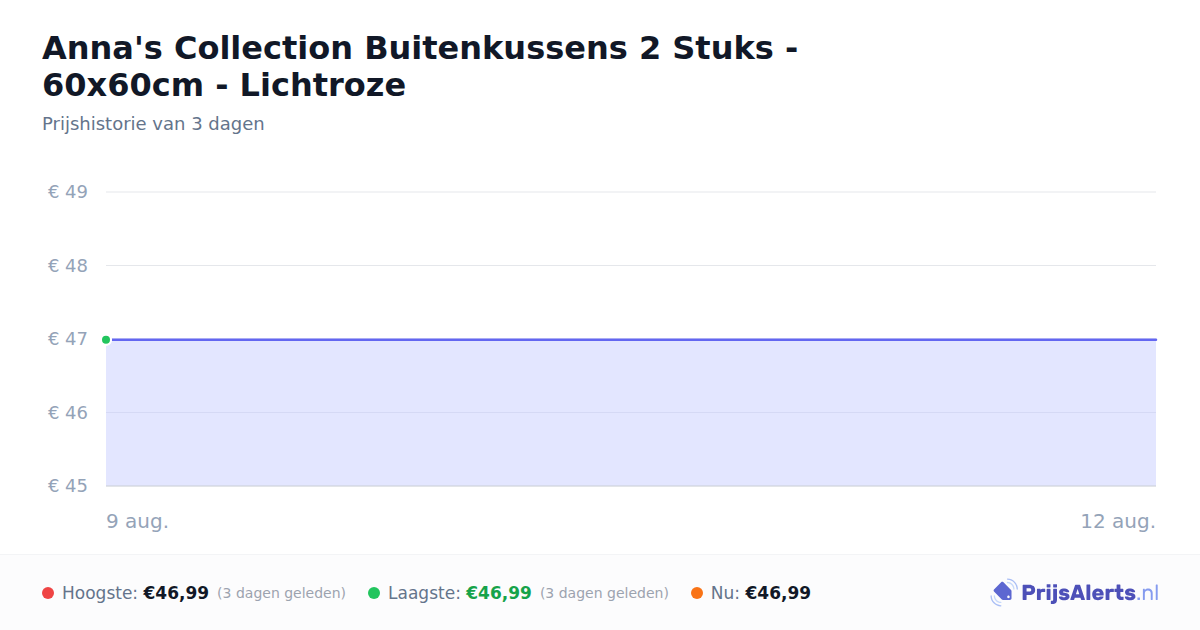Image resolution: width=1200 pixels, height=630 pixels.
Task: Click the Nu €46,99 current price
Action: (x=778, y=593)
